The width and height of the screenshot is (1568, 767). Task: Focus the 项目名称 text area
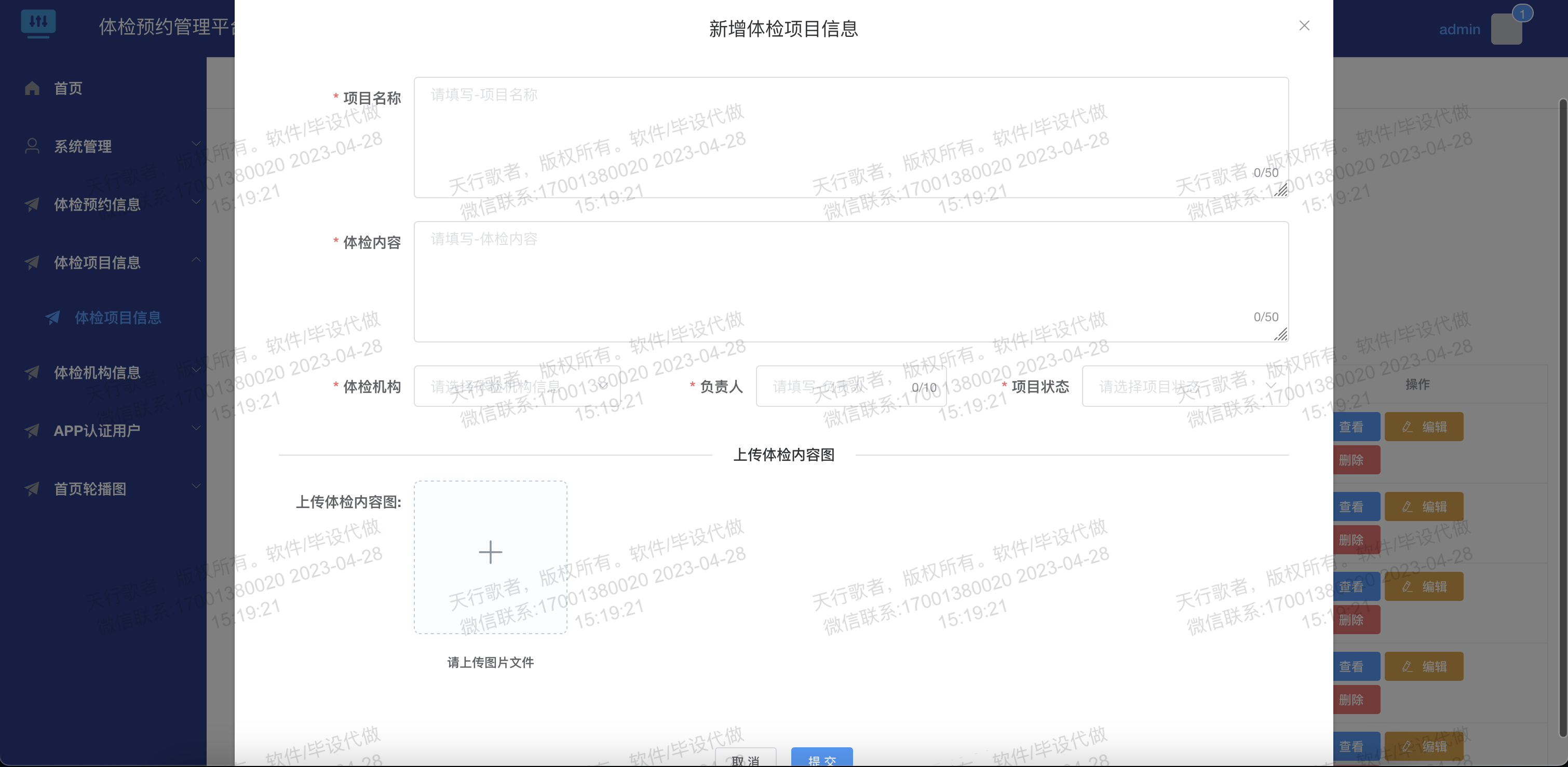coord(850,137)
